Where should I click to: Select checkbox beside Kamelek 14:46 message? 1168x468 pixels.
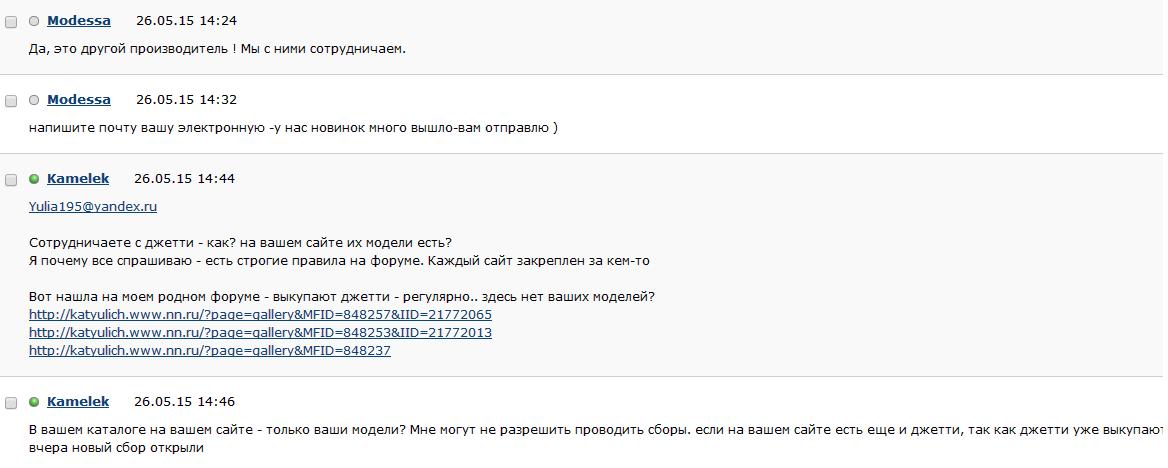11,403
